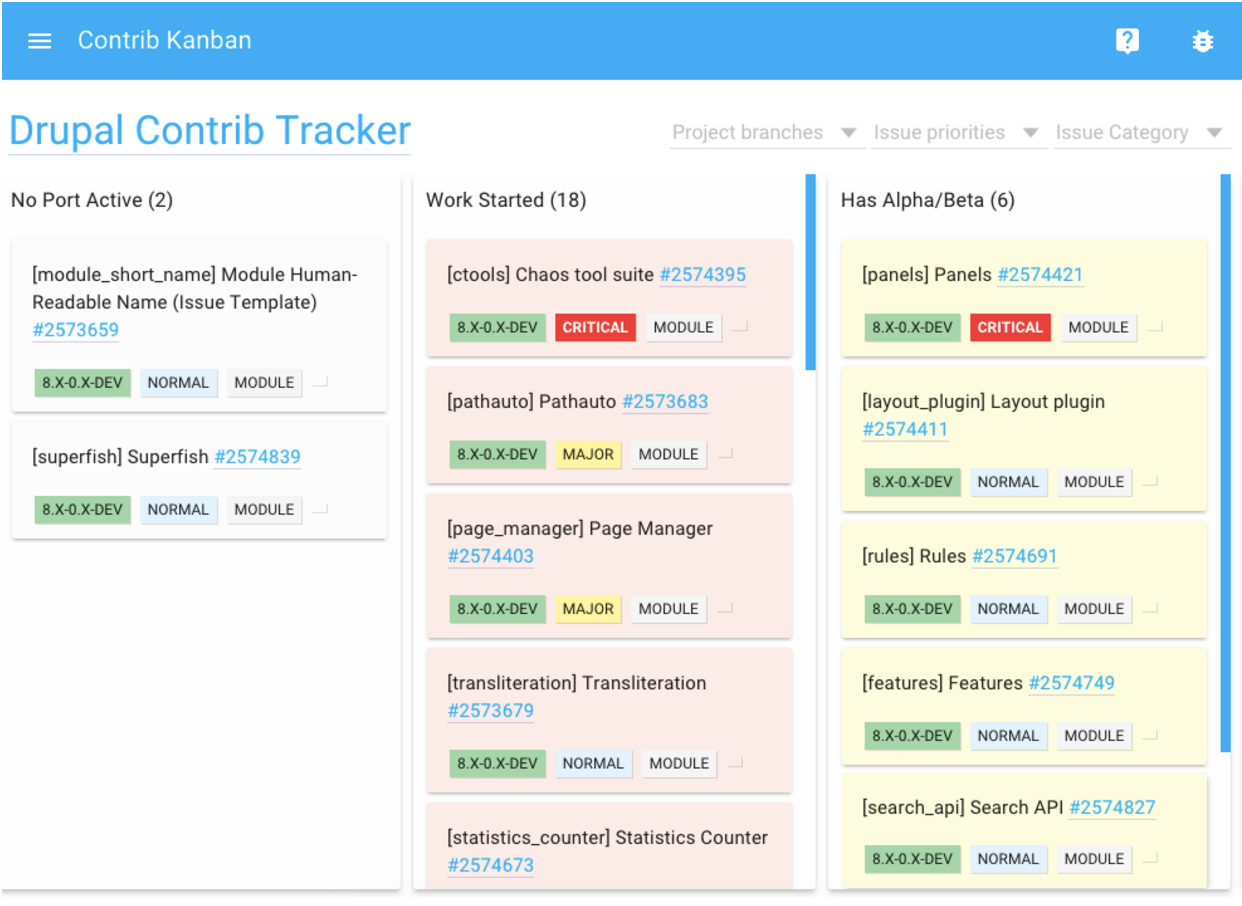Screen dimensions: 1242x906
Task: Open Superfish issue #2574839
Action: pos(257,457)
